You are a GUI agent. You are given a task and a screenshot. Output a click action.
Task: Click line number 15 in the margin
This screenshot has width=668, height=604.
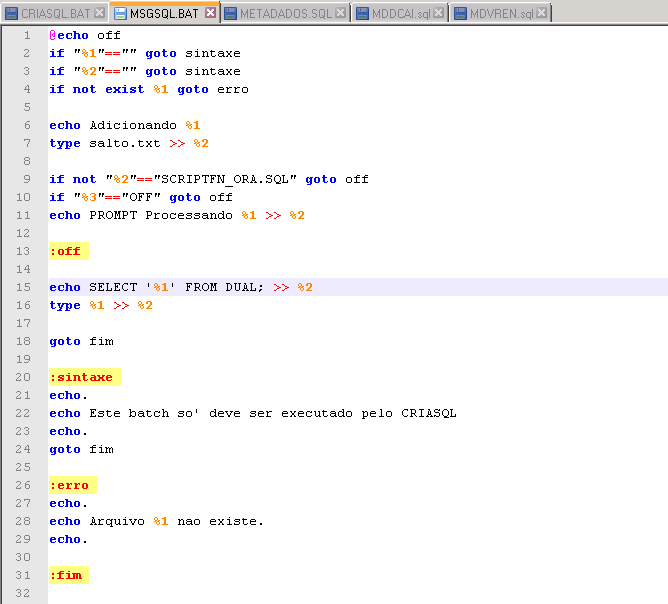coord(23,287)
